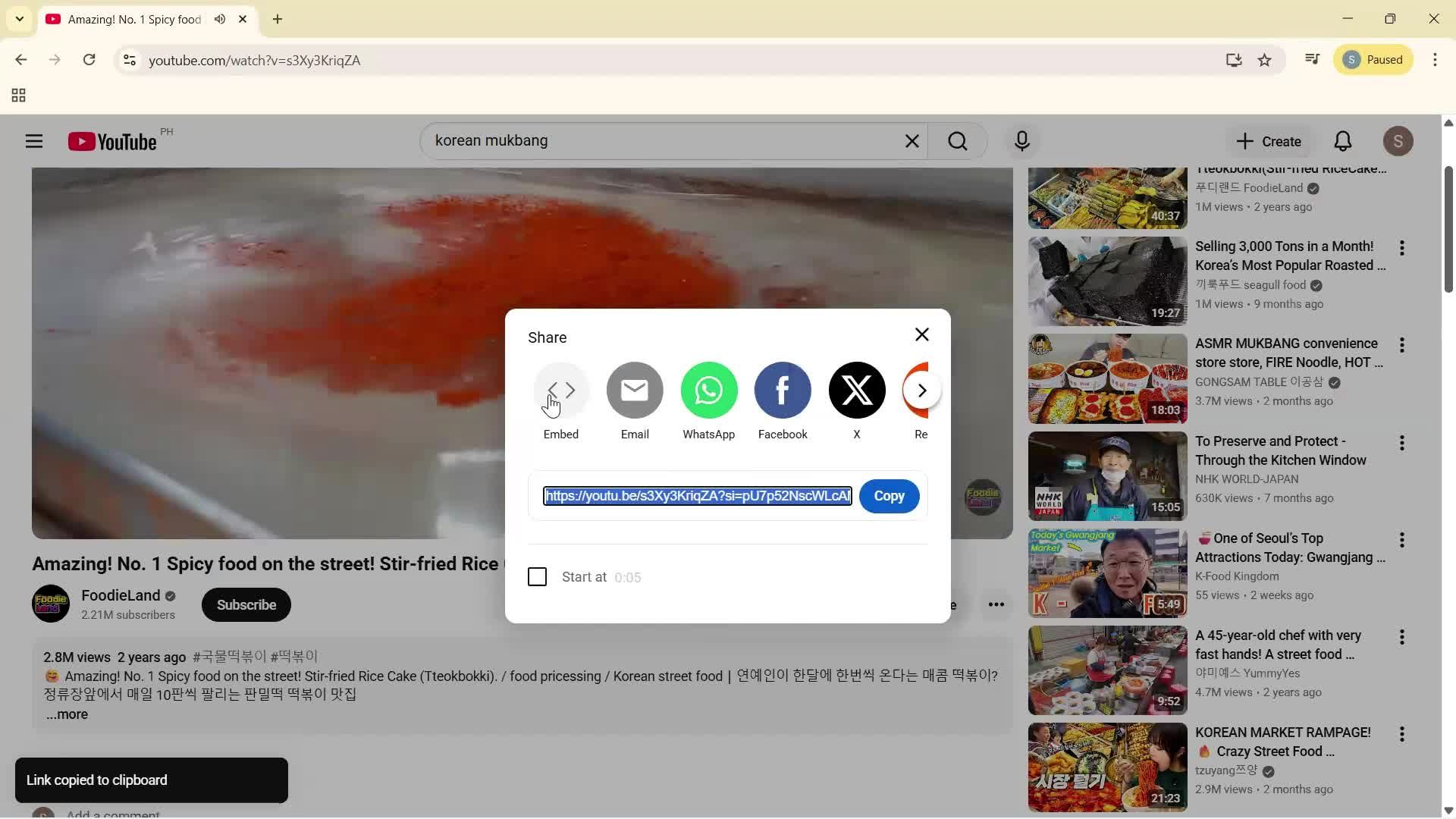Open the KOREAN MARKET RAMPAGE thumbnail
The height and width of the screenshot is (819, 1456).
pos(1106,766)
